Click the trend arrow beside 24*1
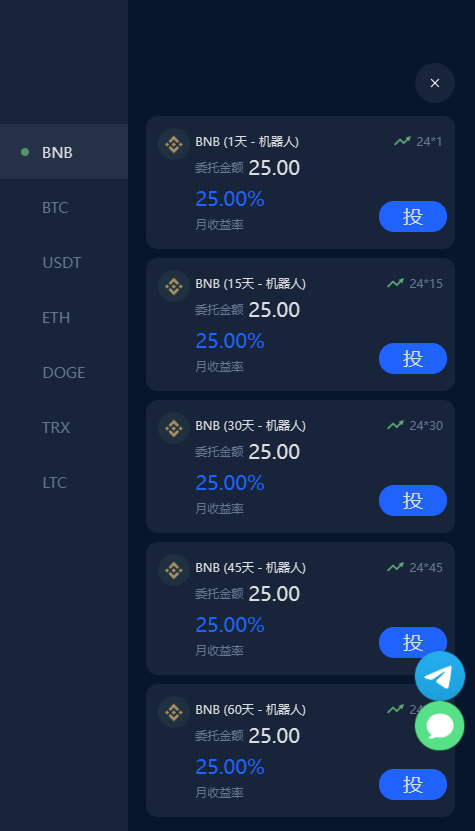 tap(402, 142)
